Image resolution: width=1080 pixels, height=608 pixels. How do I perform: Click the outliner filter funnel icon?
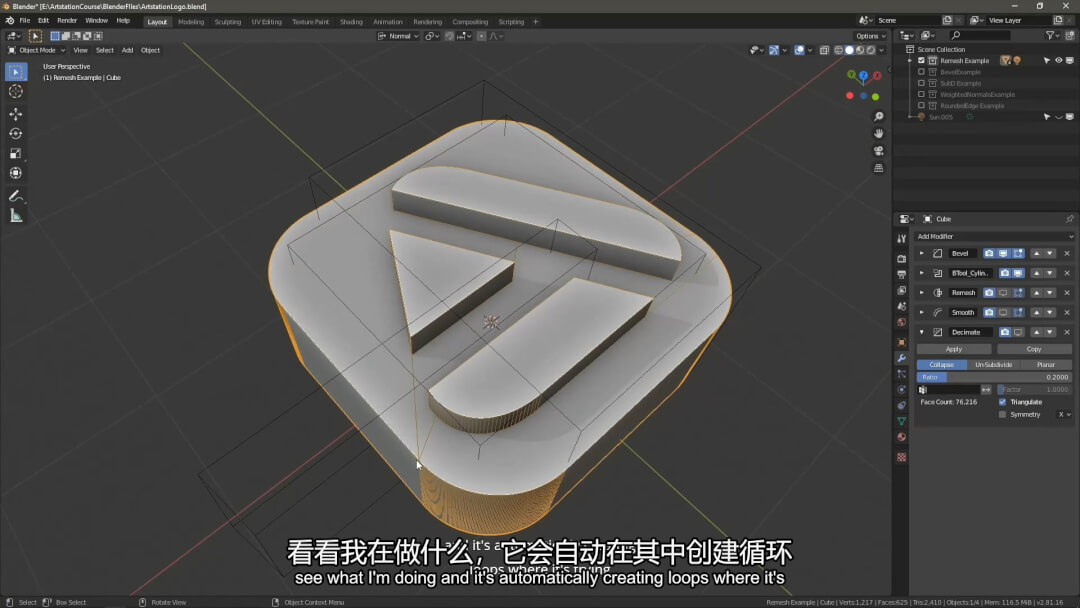[x=1050, y=35]
